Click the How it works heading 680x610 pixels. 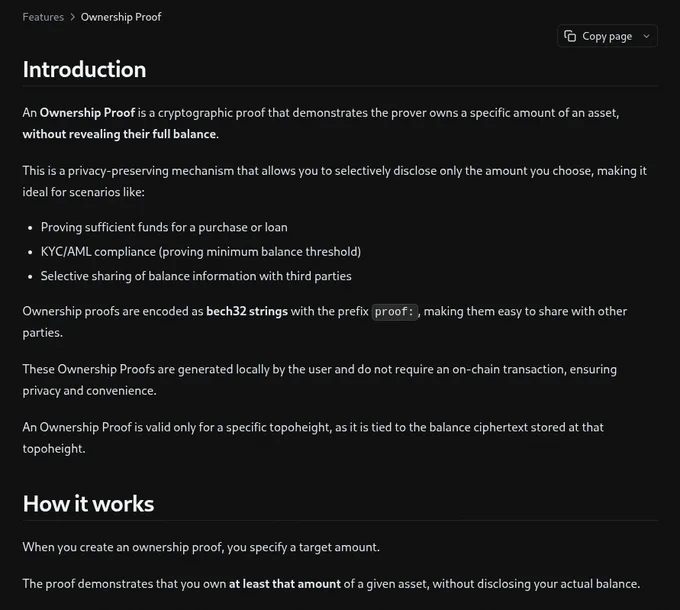pyautogui.click(x=88, y=504)
